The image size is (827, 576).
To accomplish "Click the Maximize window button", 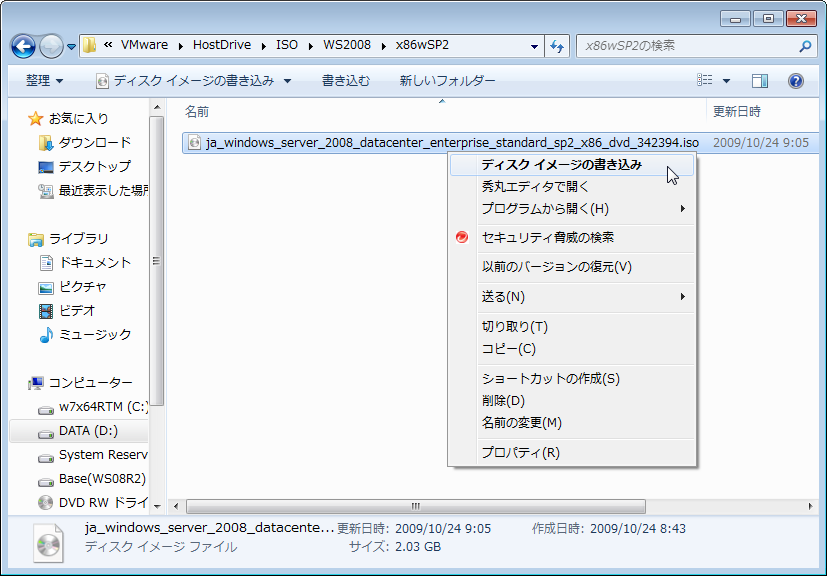I will click(768, 20).
